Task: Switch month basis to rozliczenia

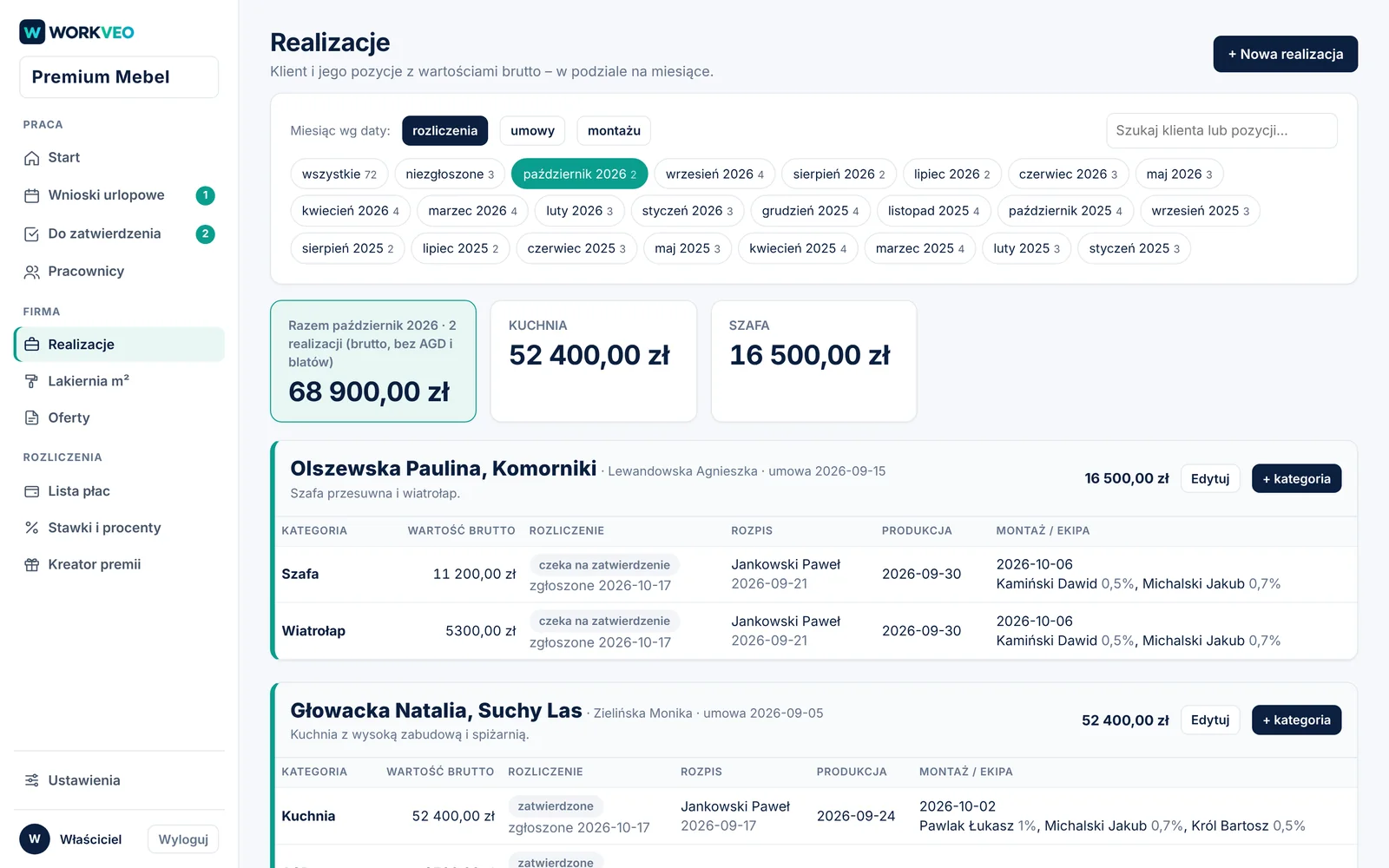Action: pos(444,131)
